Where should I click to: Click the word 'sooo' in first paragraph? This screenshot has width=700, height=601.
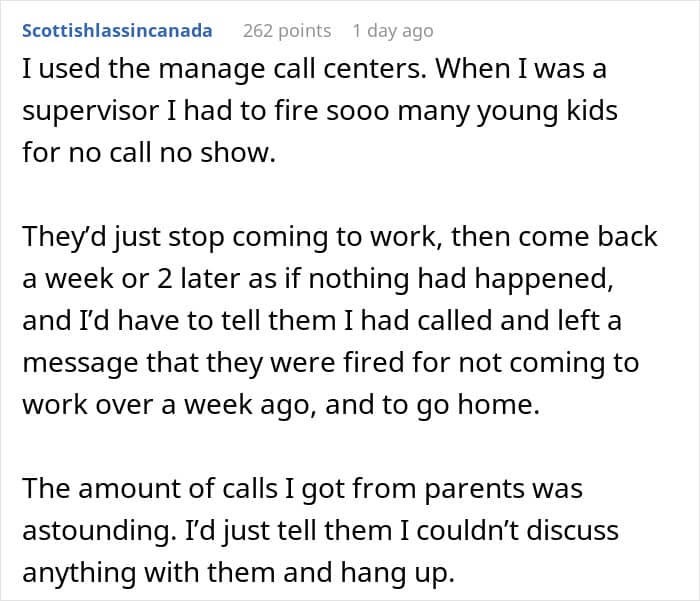(358, 111)
